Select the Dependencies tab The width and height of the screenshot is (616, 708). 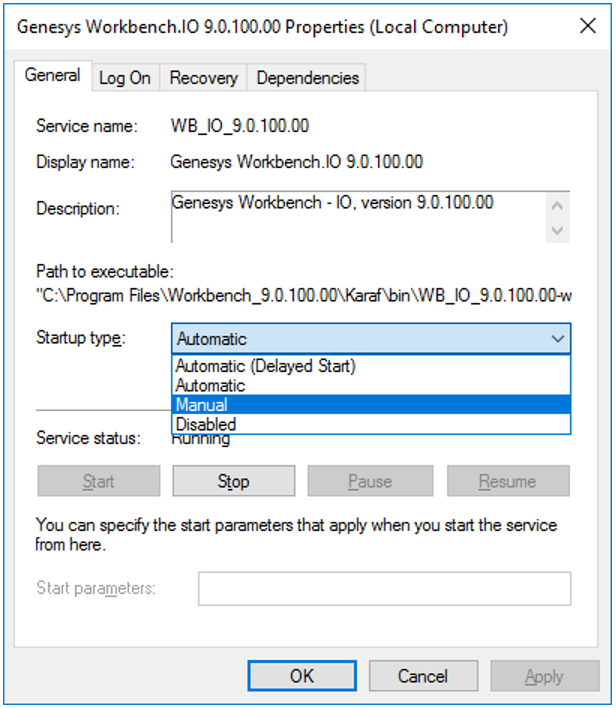[x=307, y=77]
